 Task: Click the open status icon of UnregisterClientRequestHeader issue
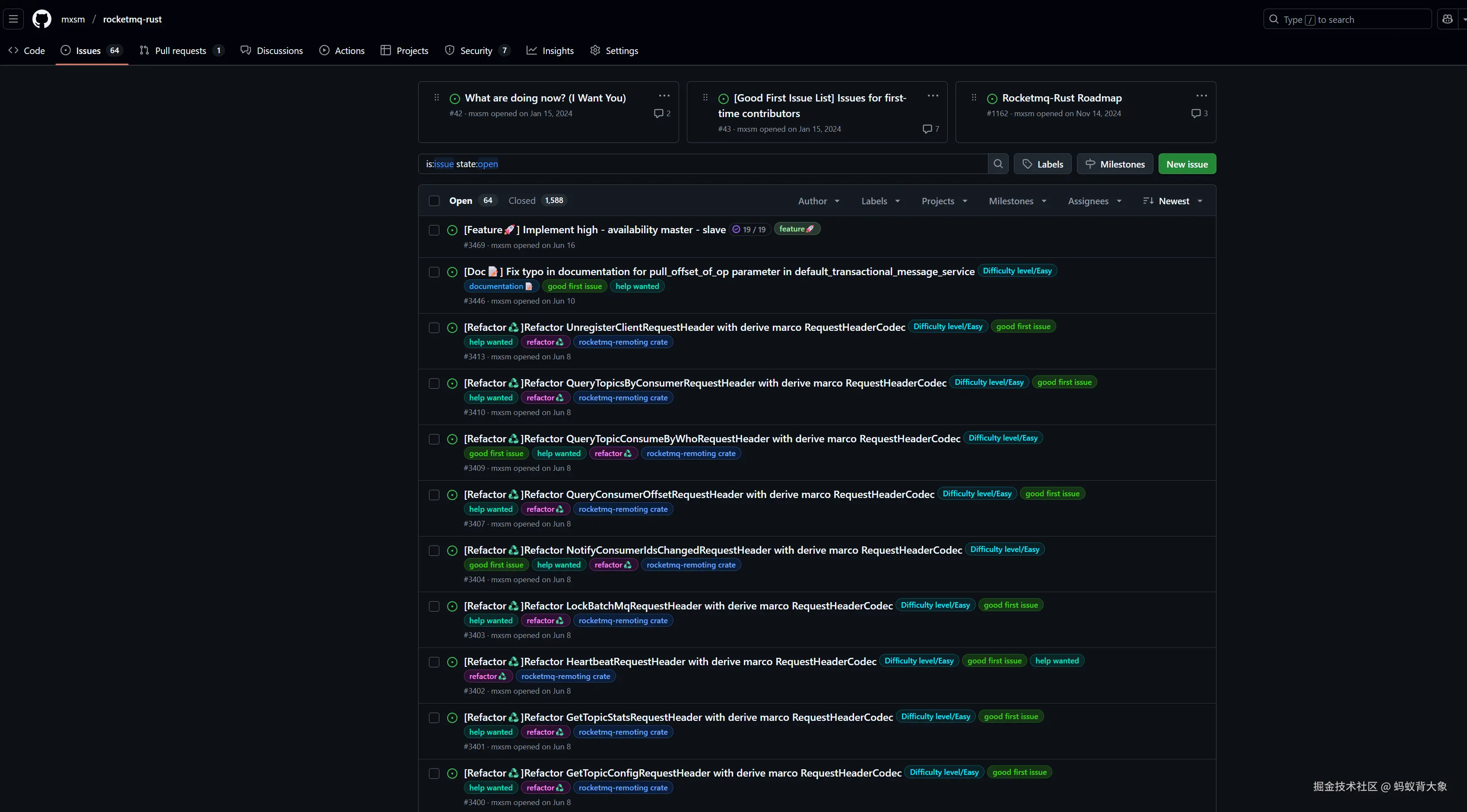coord(452,328)
